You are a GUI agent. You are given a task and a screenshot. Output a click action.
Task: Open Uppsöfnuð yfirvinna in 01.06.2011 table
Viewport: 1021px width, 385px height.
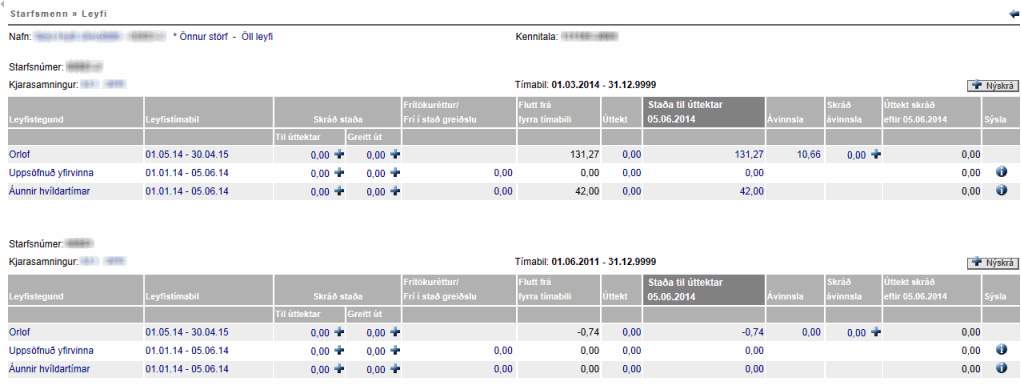pos(51,350)
